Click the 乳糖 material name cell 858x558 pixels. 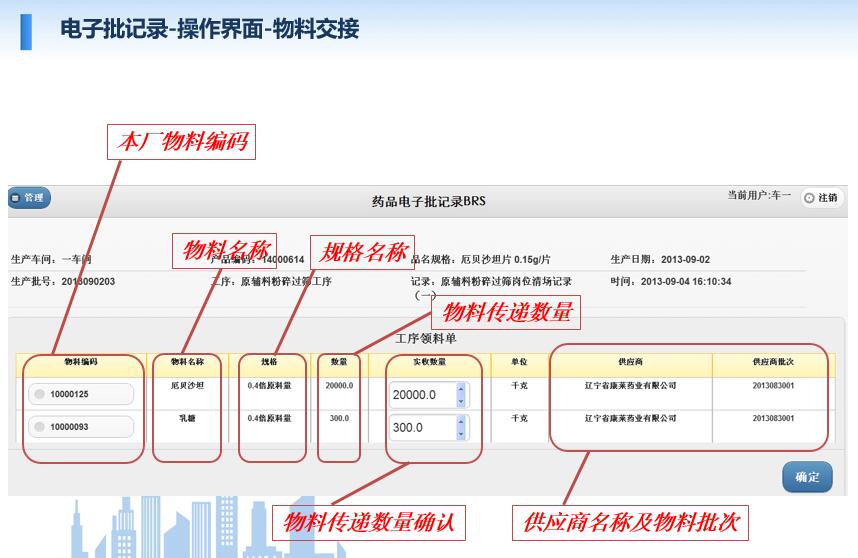(x=187, y=419)
